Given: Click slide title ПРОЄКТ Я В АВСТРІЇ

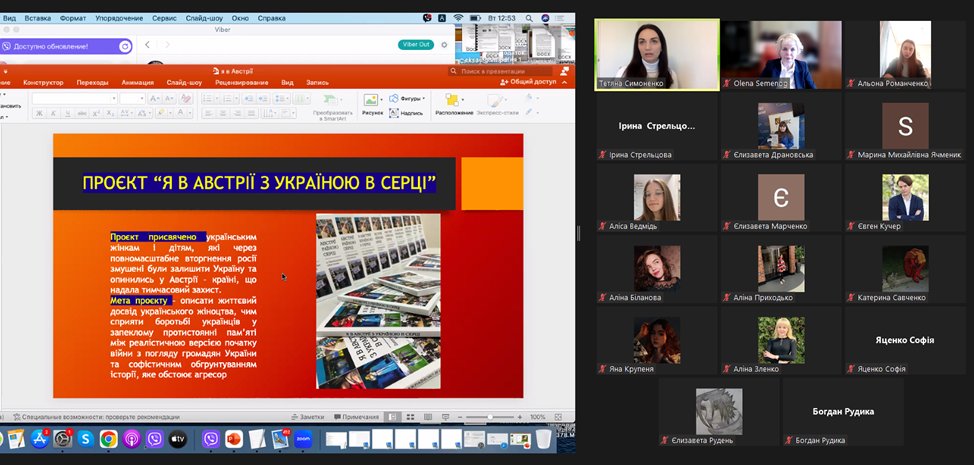Looking at the screenshot, I should click(259, 183).
